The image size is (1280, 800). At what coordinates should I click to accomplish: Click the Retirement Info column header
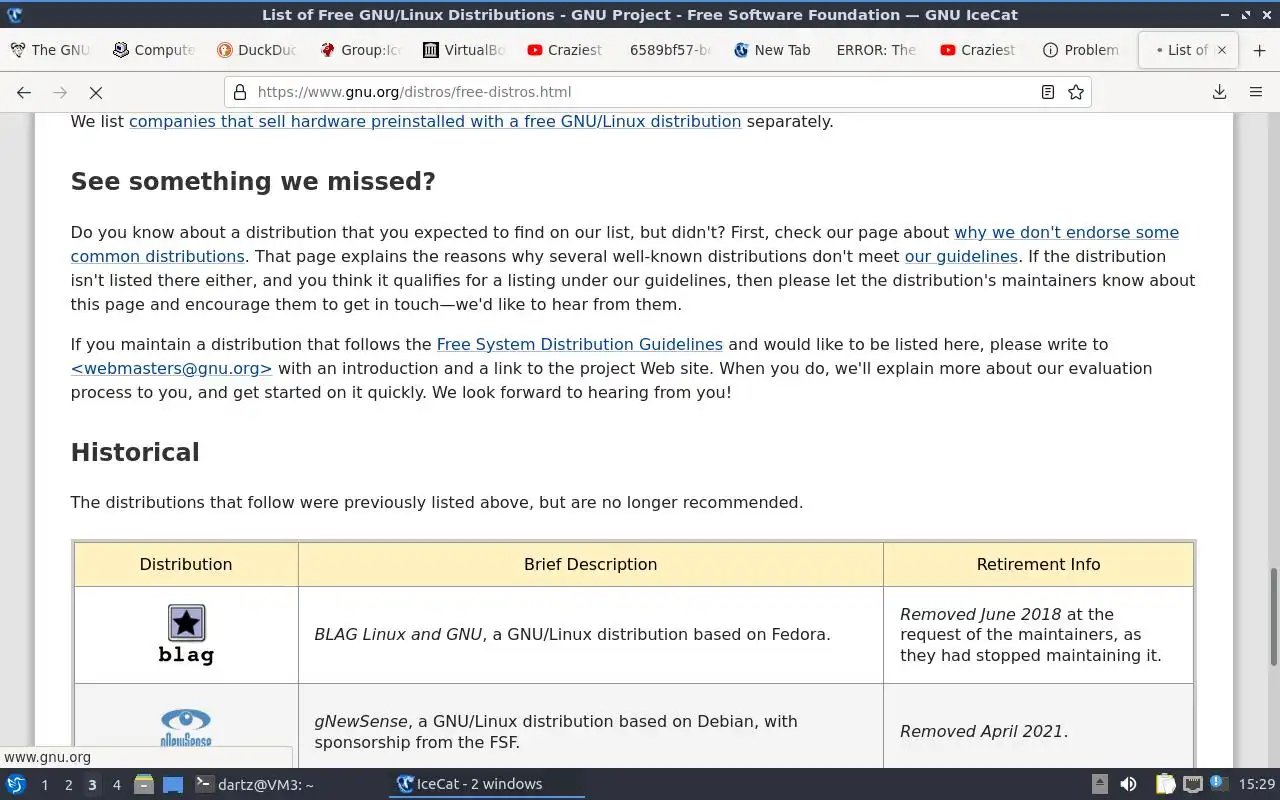1038,564
